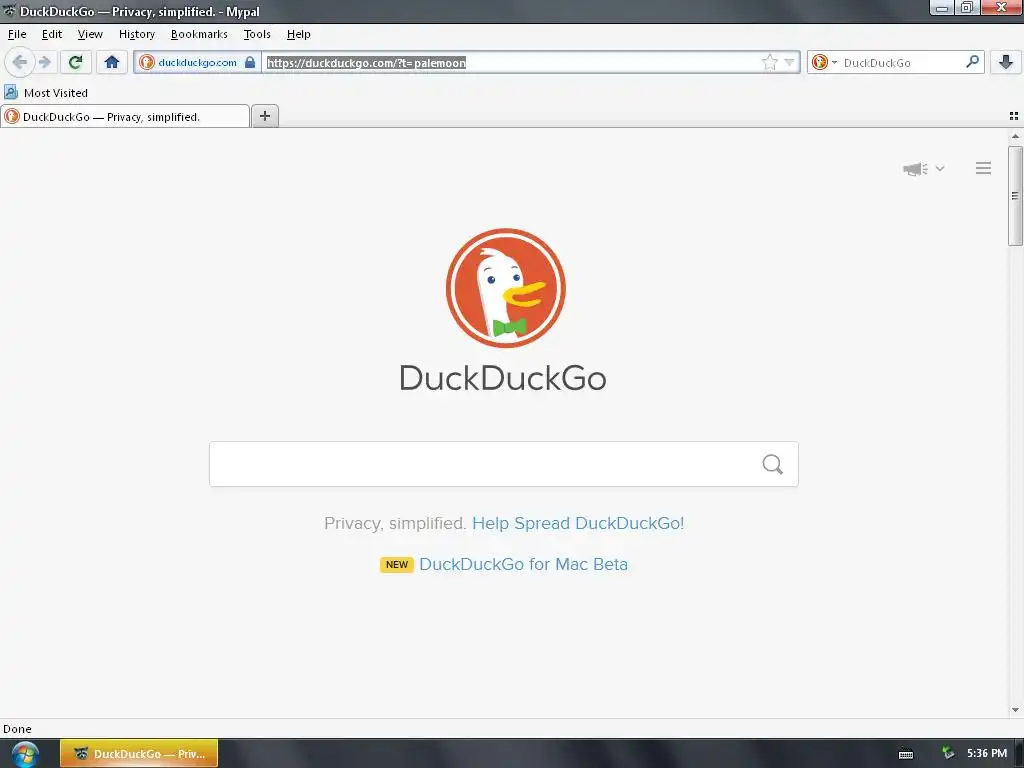Click the browser DuckDuckGo search input
This screenshot has width=1024, height=768.
point(901,63)
